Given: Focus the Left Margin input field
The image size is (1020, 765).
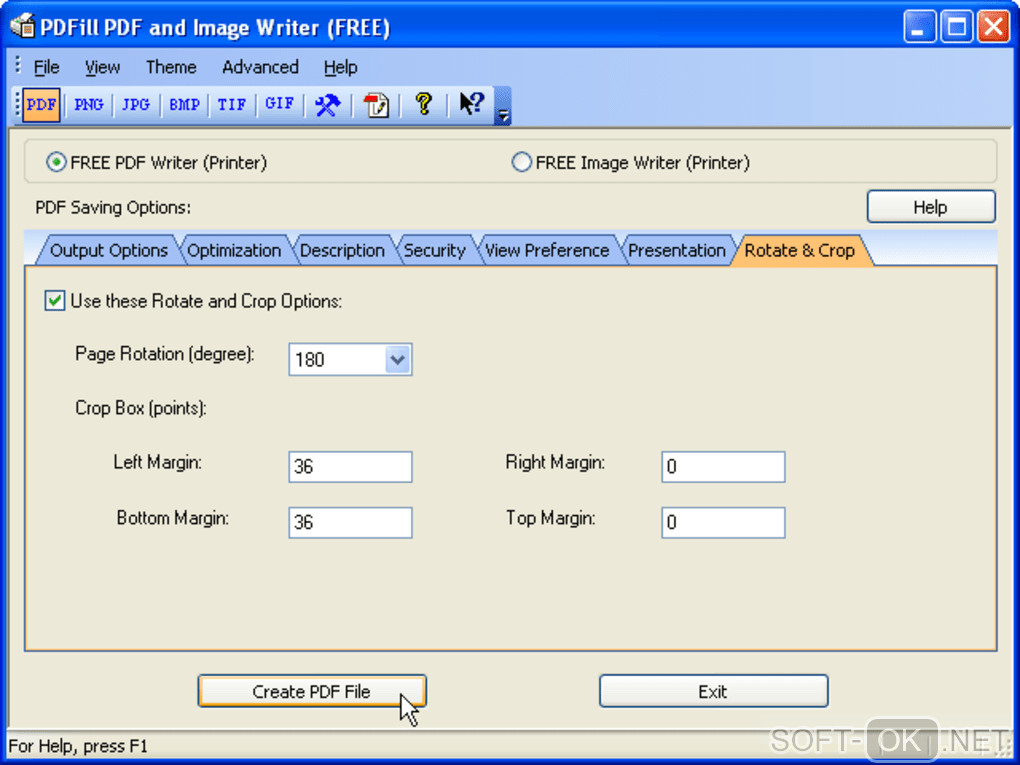Looking at the screenshot, I should click(x=350, y=466).
